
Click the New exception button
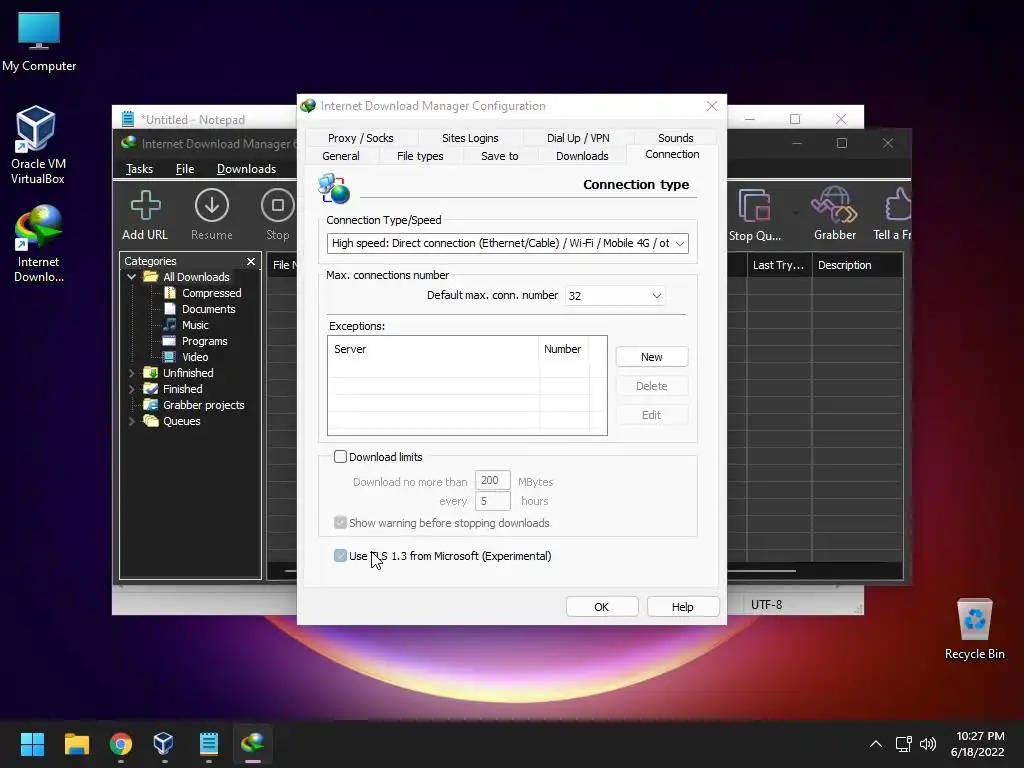click(x=652, y=357)
